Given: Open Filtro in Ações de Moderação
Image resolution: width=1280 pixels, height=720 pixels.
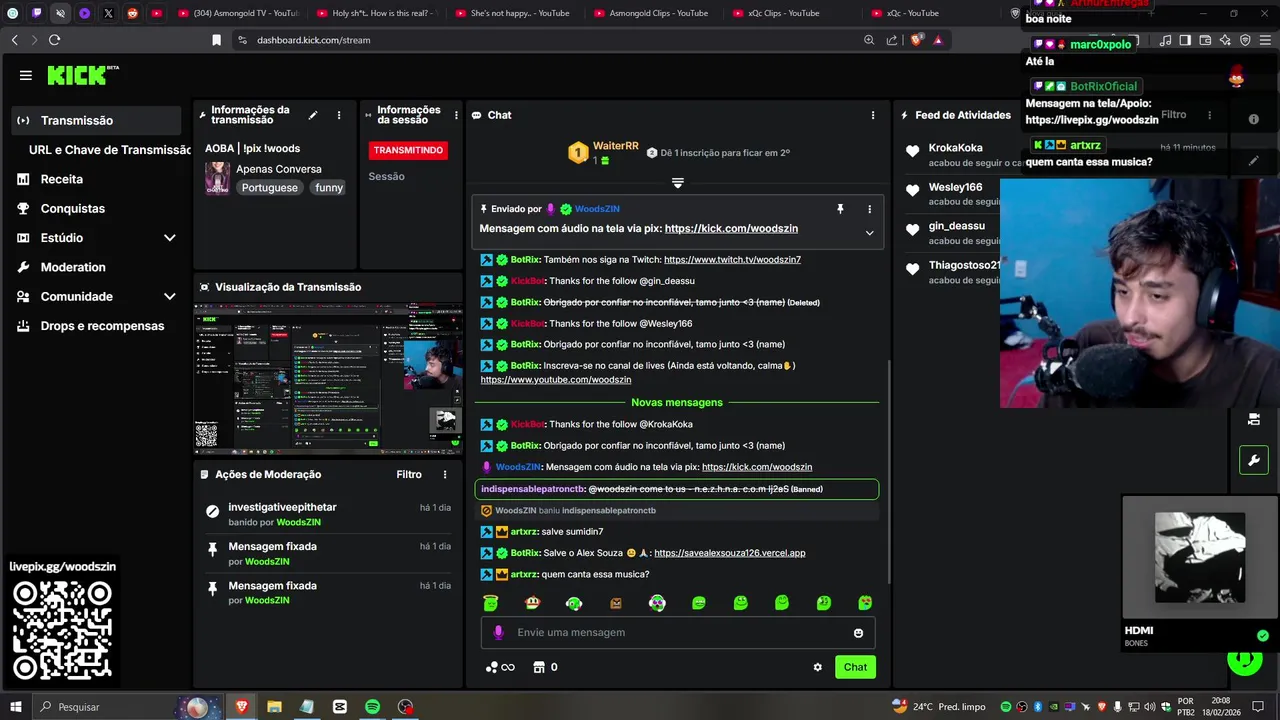Looking at the screenshot, I should pos(409,475).
